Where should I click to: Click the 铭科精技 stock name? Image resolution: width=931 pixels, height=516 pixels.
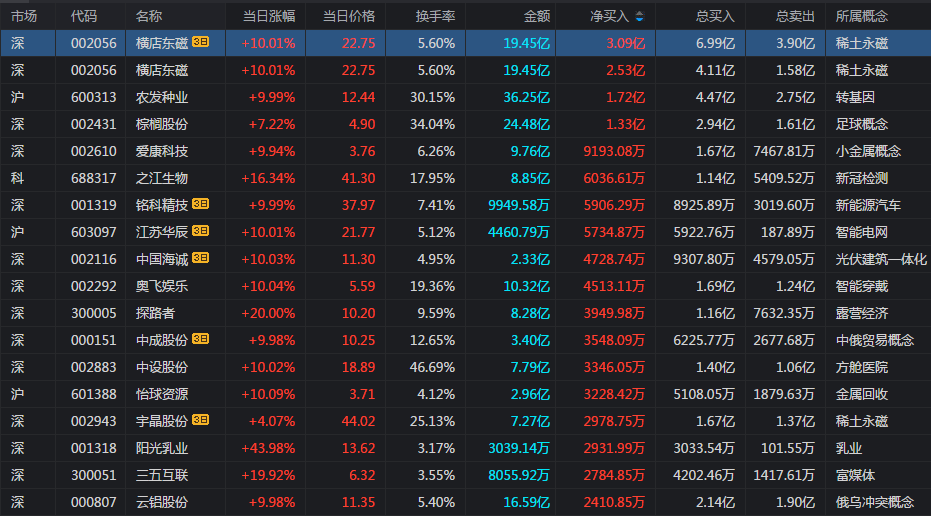[x=162, y=205]
